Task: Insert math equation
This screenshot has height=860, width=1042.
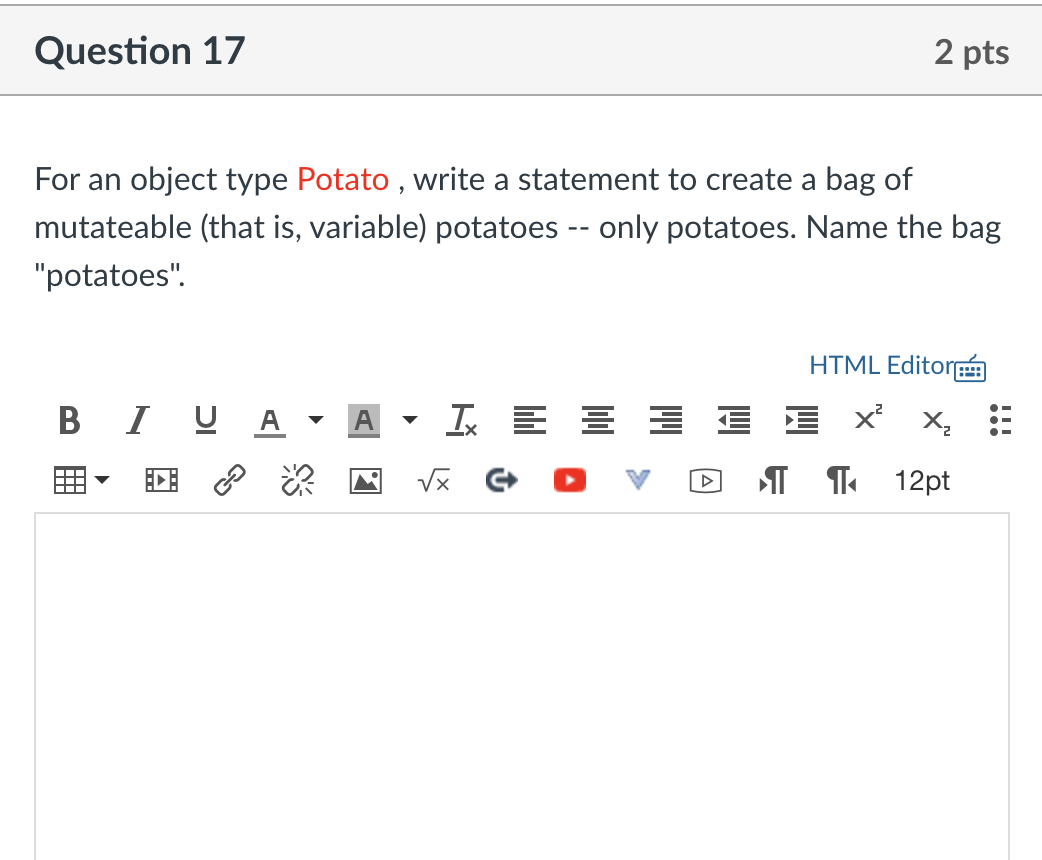Action: coord(434,480)
